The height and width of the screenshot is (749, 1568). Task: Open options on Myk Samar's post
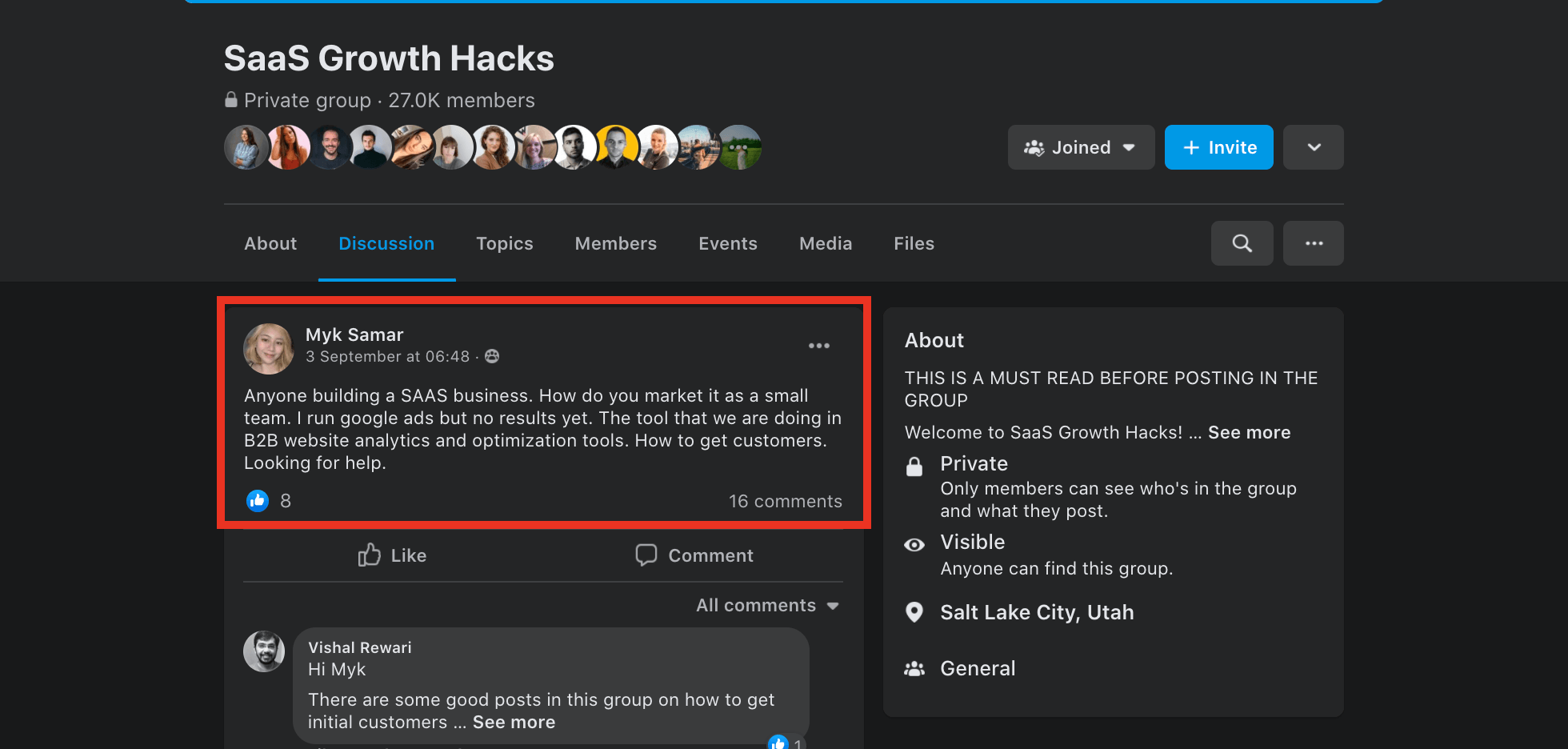tap(818, 346)
